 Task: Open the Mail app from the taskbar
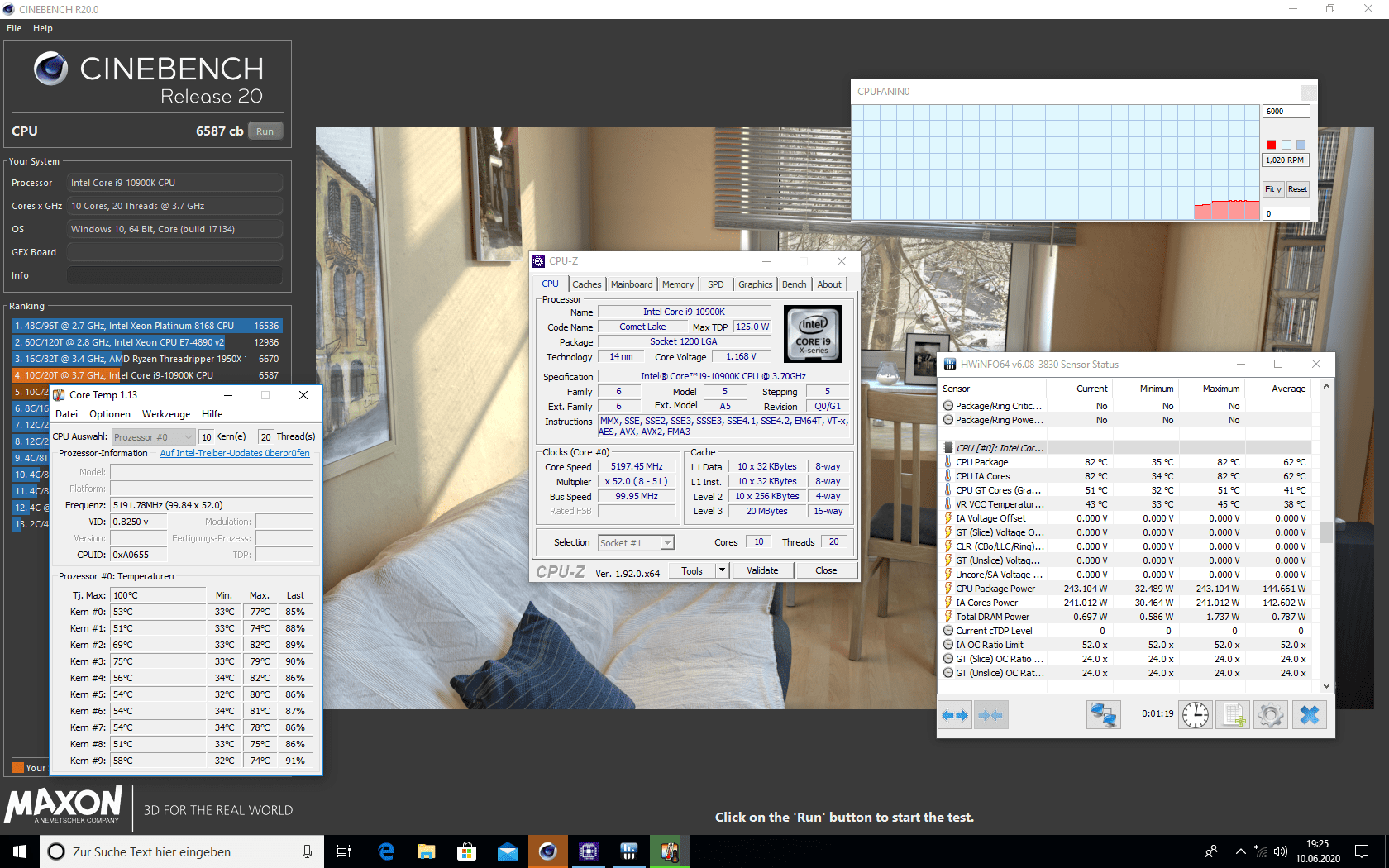(x=508, y=851)
